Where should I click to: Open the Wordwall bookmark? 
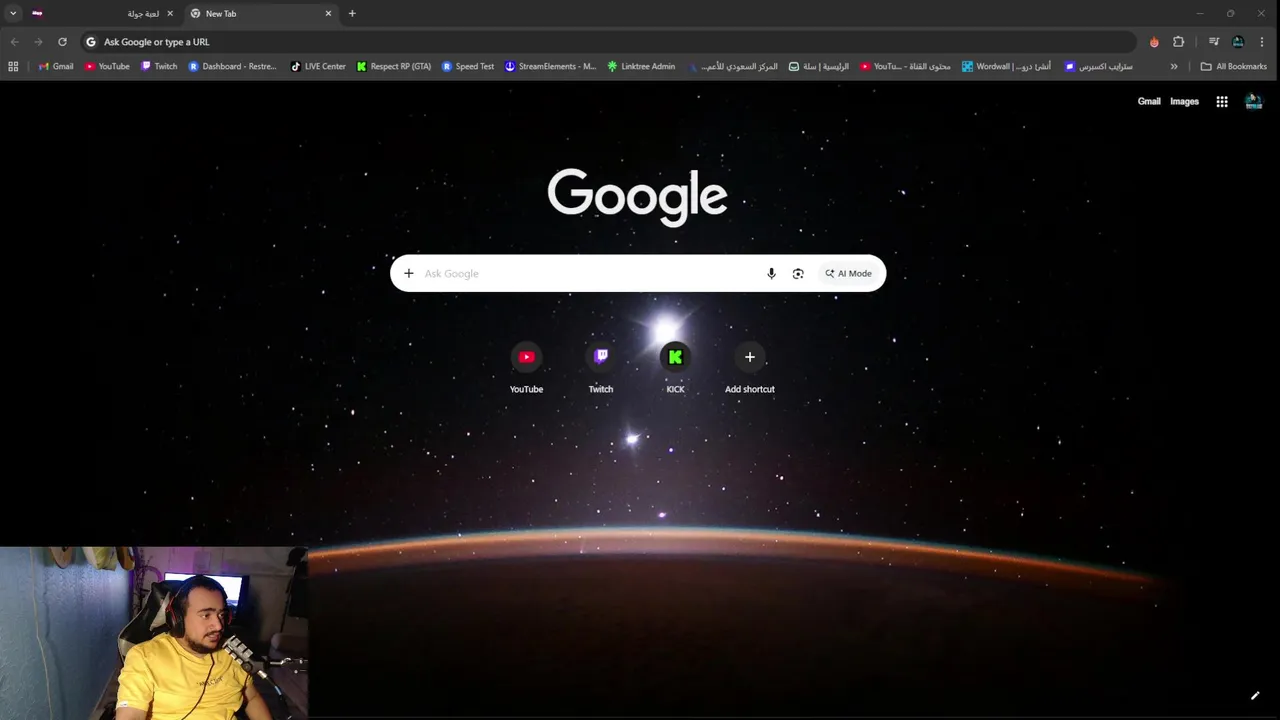(1006, 67)
